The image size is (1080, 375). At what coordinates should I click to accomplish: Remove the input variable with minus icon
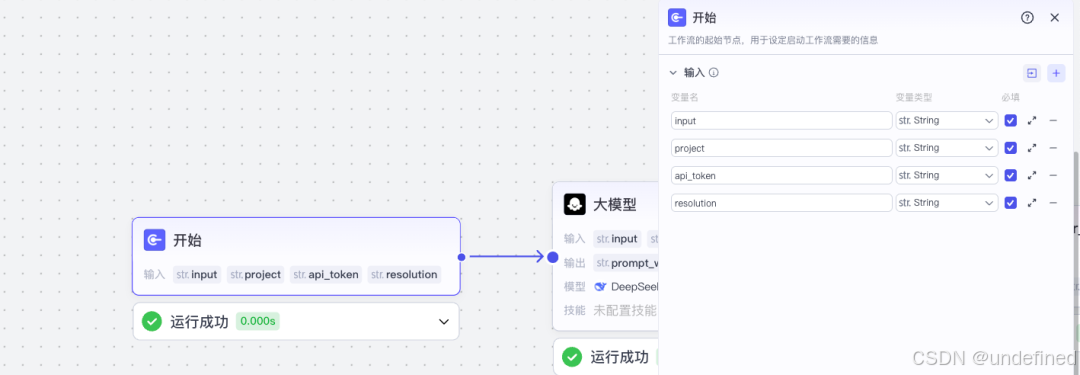[x=1053, y=121]
